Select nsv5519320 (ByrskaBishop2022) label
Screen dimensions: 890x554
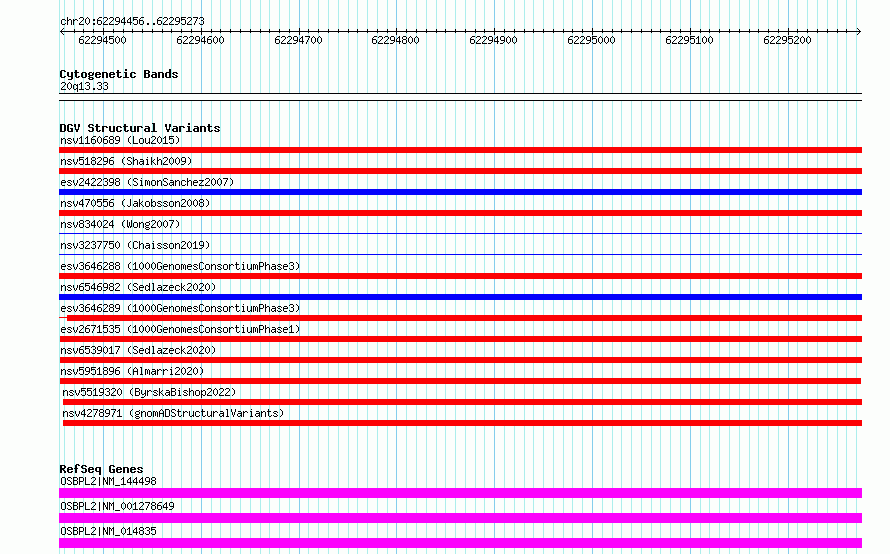pos(149,392)
